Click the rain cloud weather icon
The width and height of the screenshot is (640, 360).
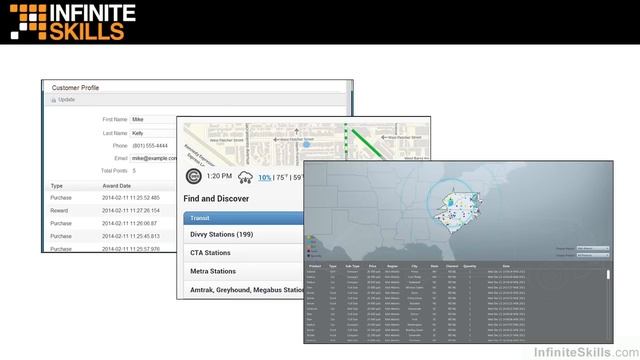(245, 178)
